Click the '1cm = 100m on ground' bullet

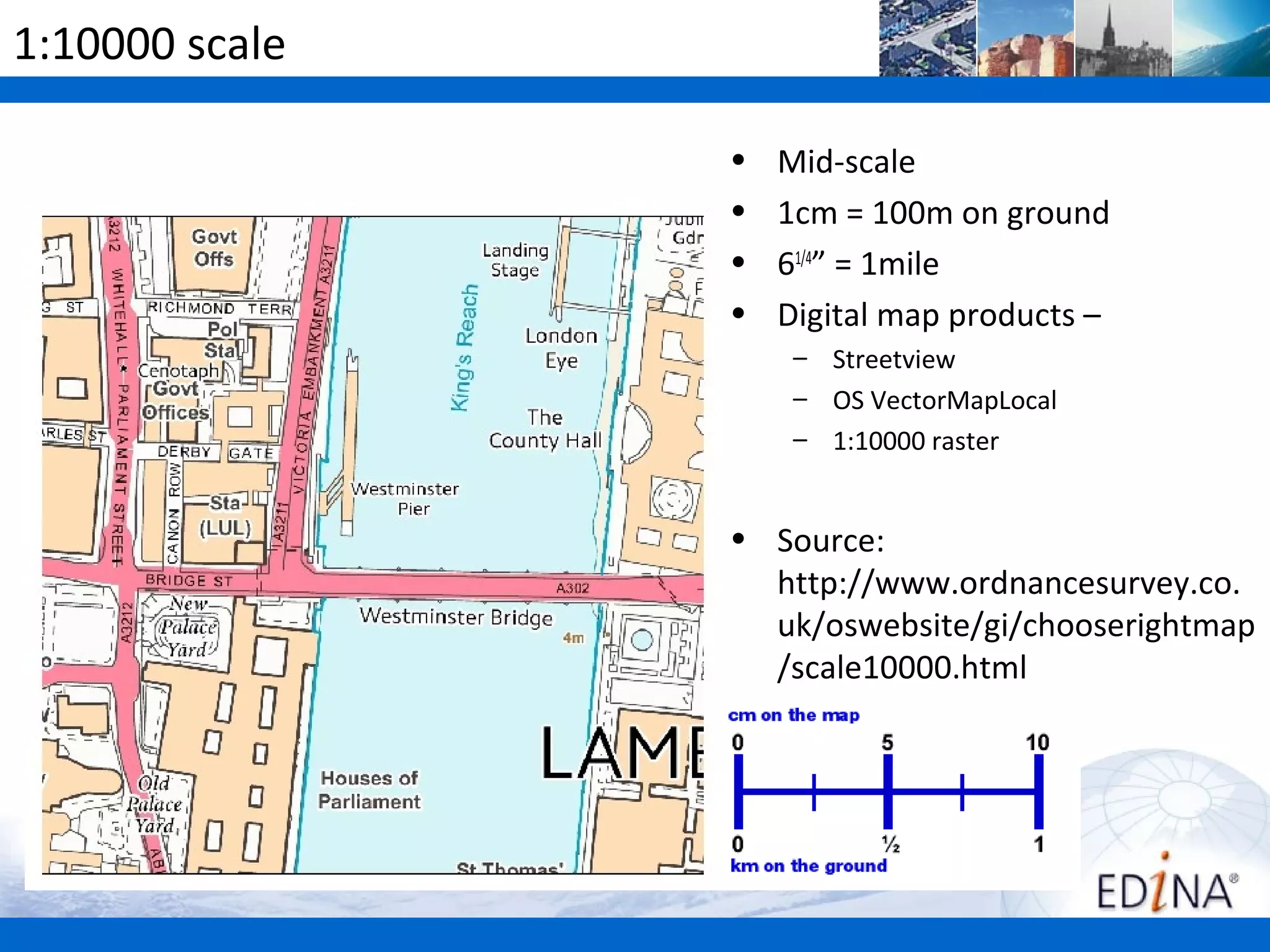pos(943,214)
